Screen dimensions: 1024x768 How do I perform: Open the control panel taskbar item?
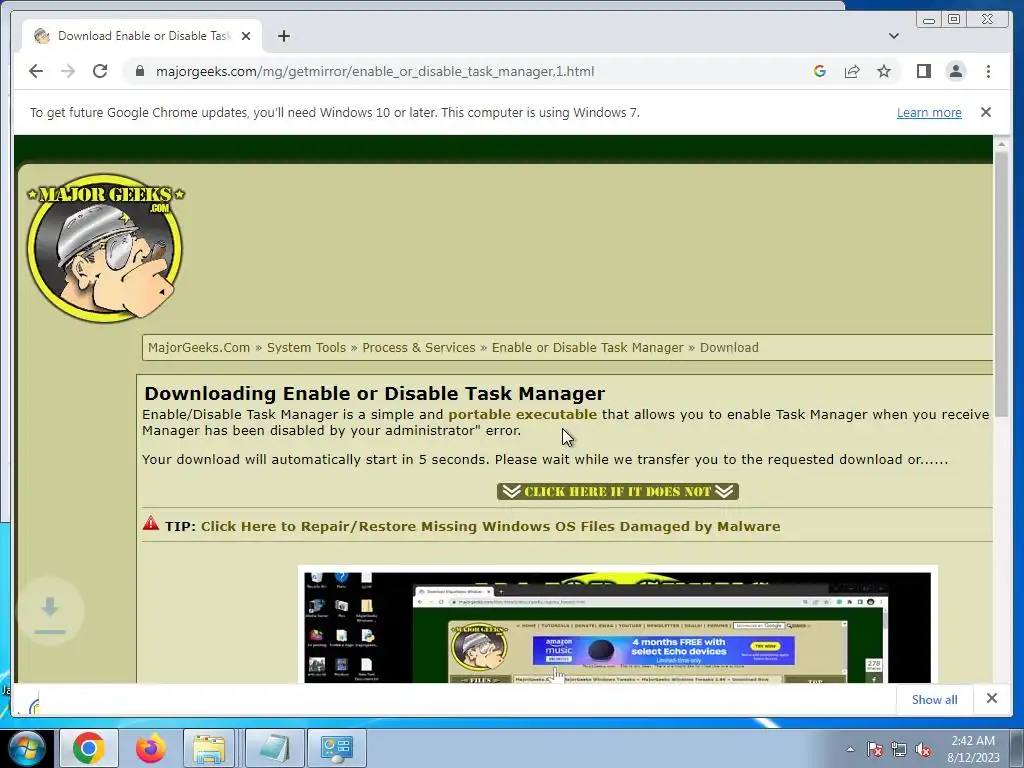pyautogui.click(x=336, y=748)
